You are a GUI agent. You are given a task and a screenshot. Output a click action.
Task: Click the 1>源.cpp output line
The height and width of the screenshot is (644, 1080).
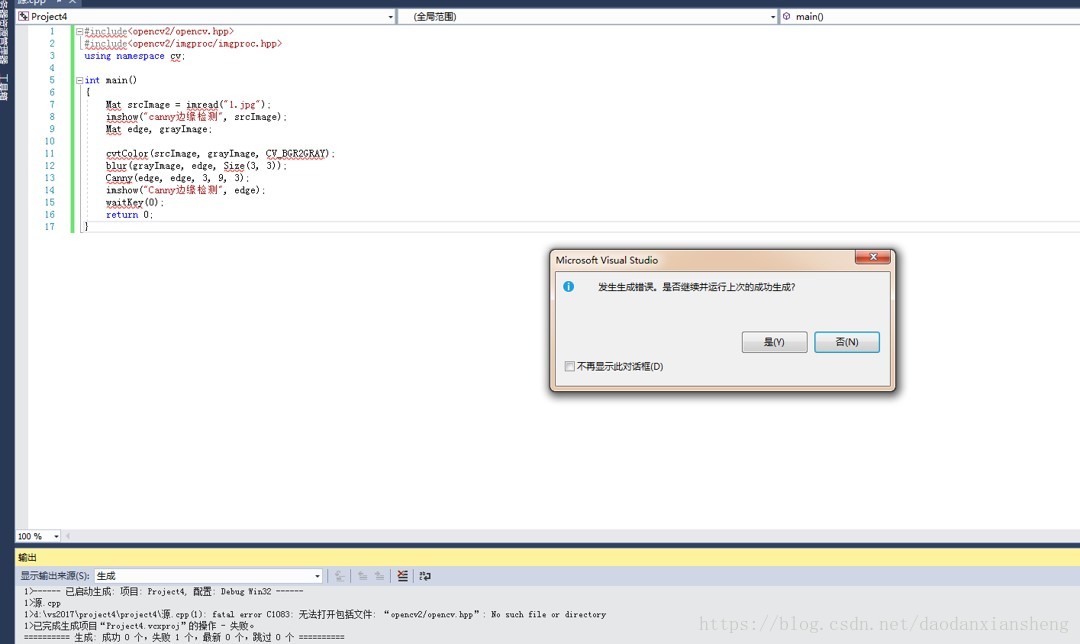click(43, 603)
